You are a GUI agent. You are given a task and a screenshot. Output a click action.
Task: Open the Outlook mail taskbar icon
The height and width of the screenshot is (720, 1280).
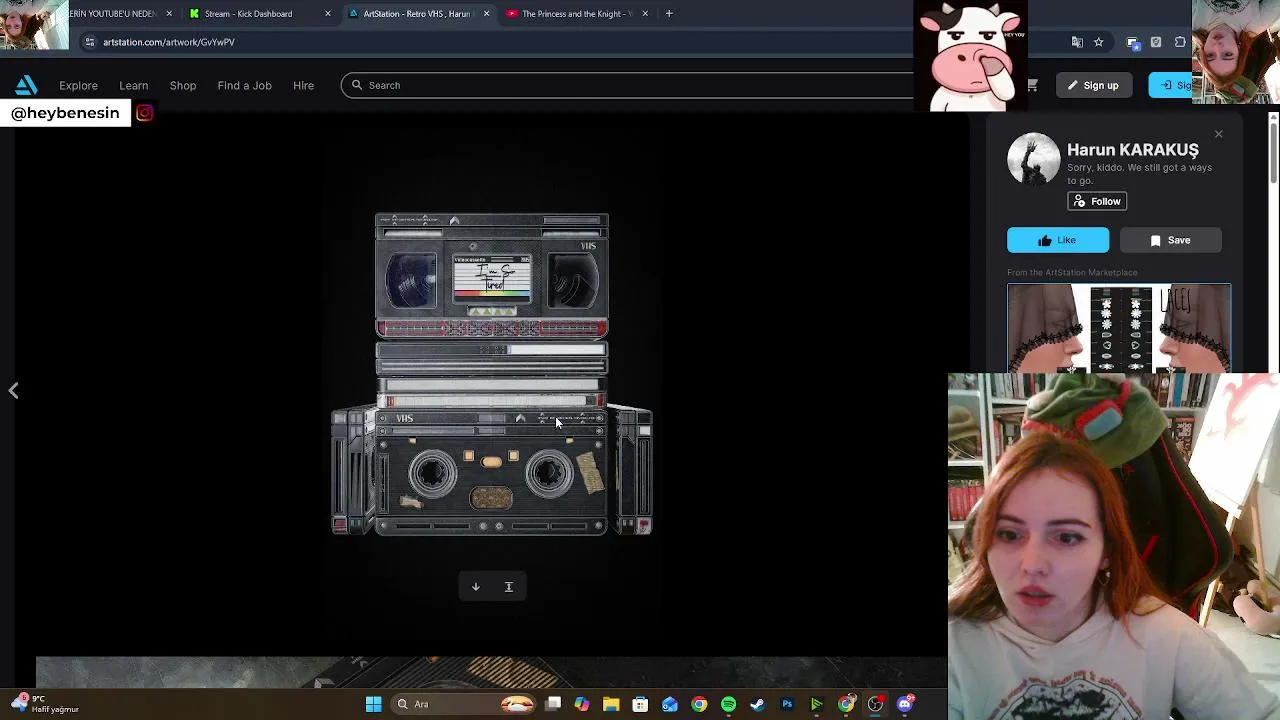coord(669,704)
